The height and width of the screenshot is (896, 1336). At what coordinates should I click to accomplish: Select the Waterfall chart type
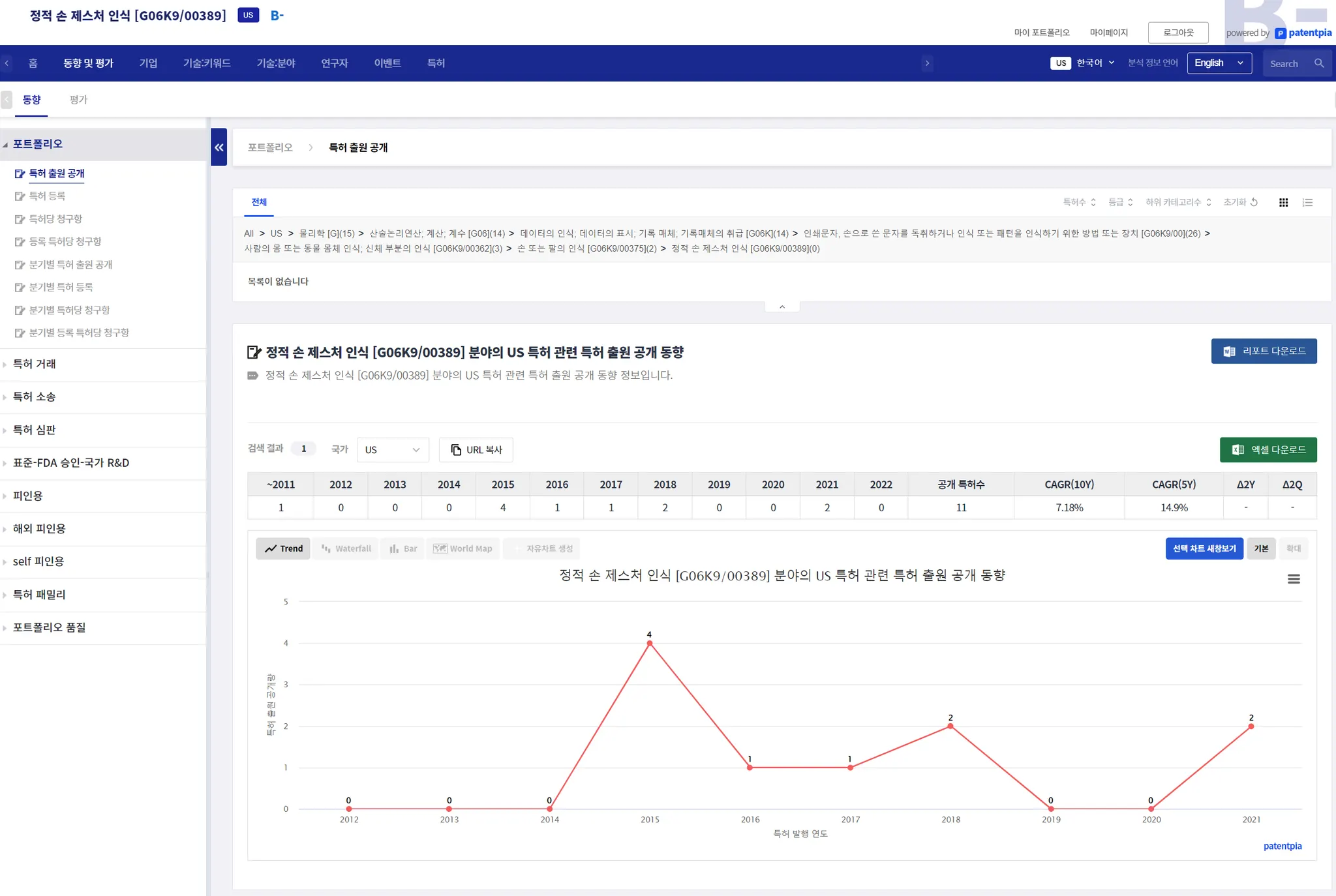coord(346,548)
